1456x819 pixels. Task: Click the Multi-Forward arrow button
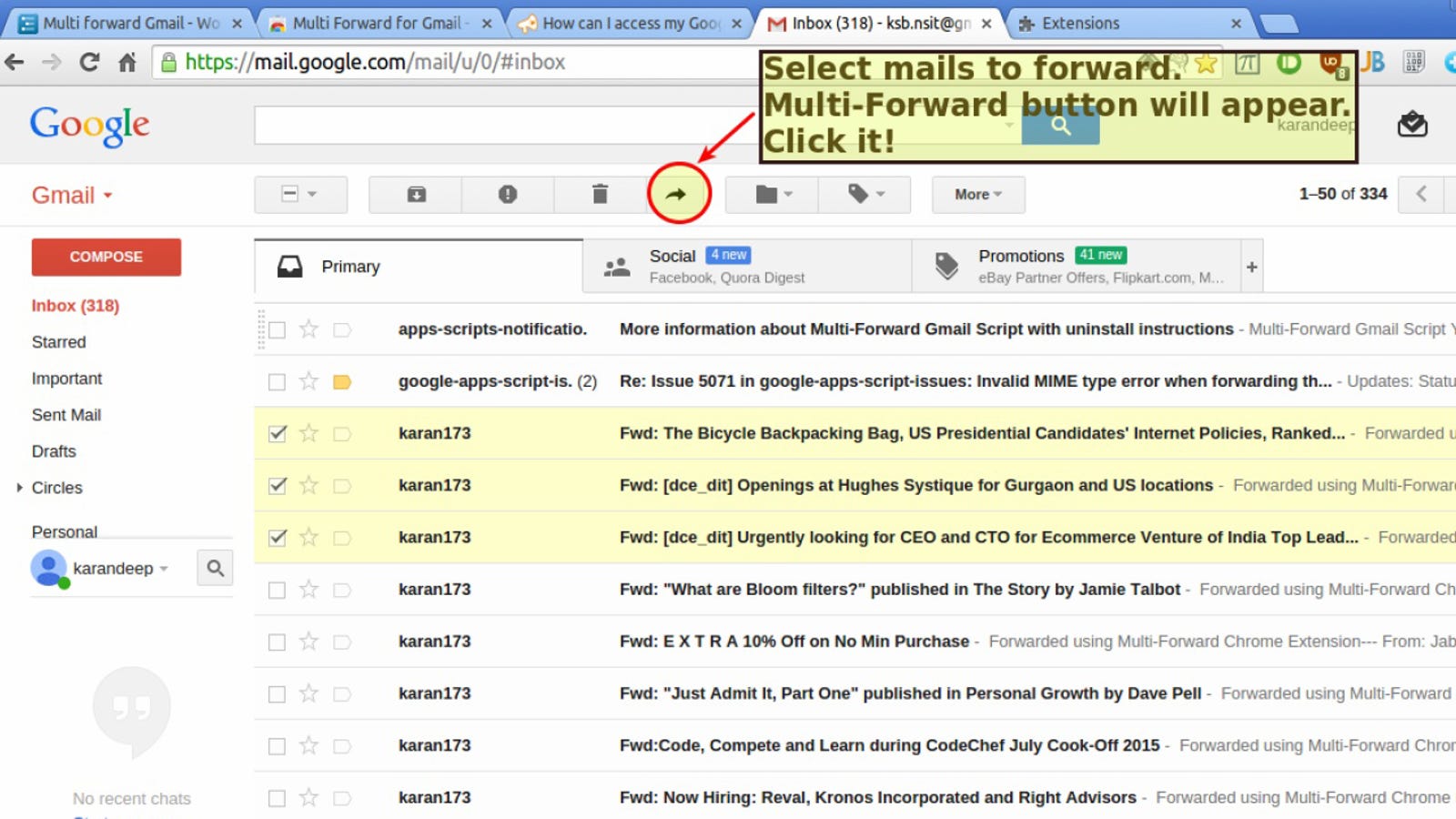tap(676, 194)
